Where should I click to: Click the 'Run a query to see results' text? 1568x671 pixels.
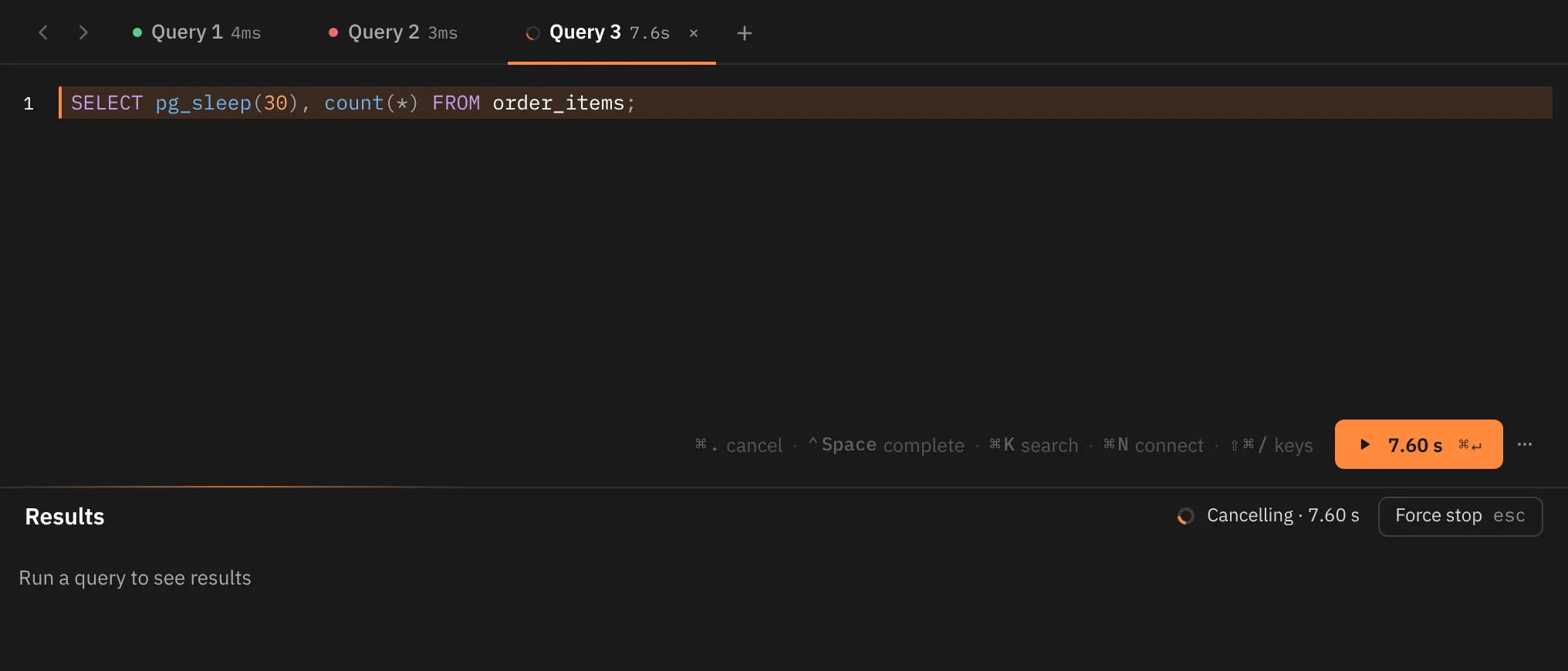(x=135, y=578)
